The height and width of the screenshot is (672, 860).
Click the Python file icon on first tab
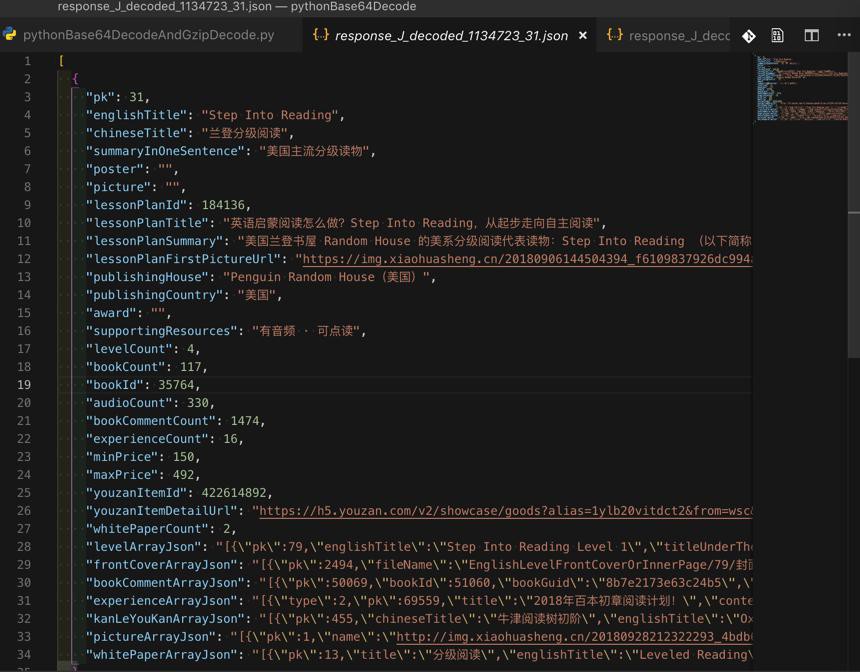9,34
